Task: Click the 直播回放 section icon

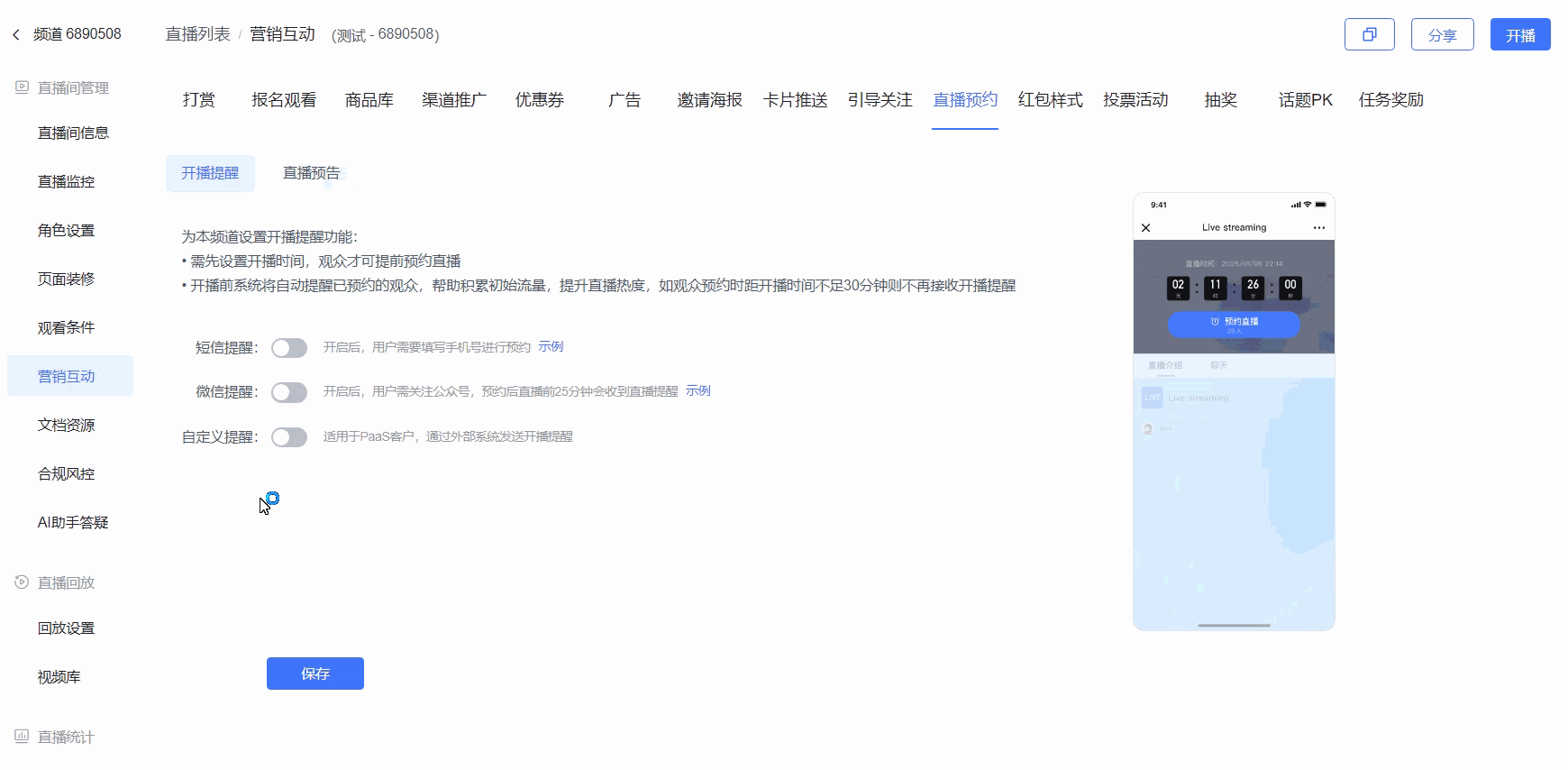Action: [x=22, y=582]
